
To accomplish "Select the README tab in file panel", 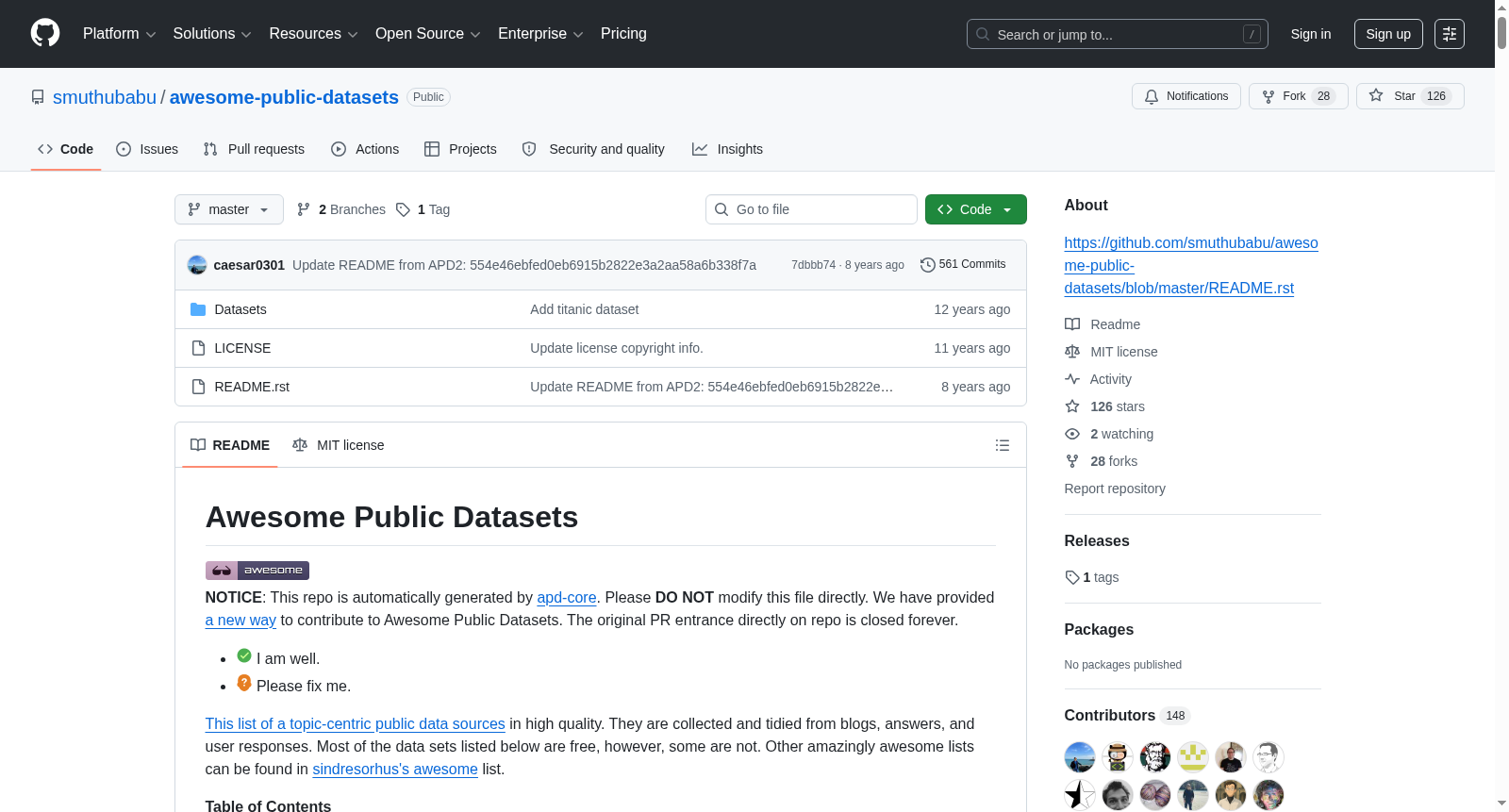I will coord(230,445).
